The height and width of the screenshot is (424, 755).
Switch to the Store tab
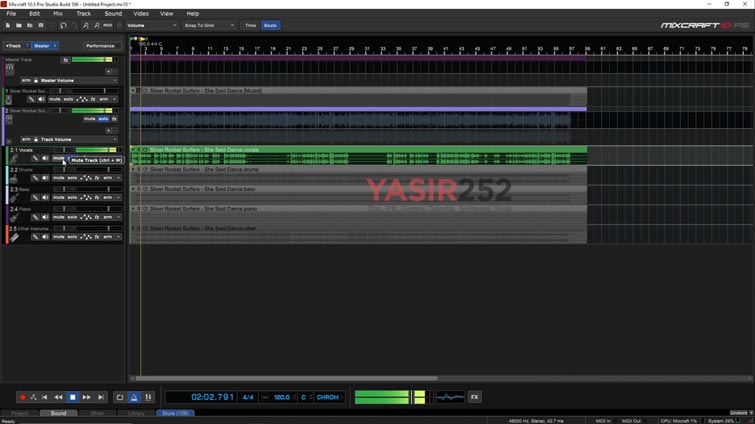(x=175, y=413)
